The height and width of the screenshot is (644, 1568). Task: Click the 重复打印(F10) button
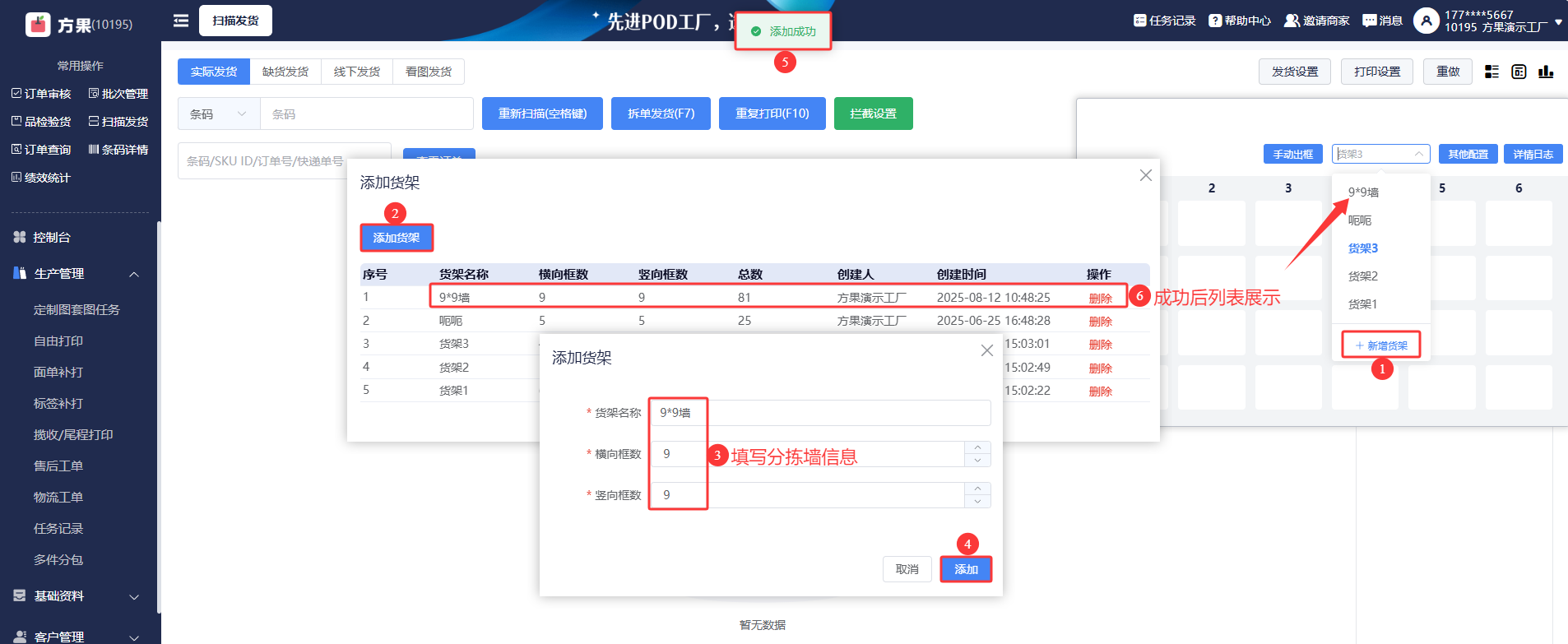772,114
